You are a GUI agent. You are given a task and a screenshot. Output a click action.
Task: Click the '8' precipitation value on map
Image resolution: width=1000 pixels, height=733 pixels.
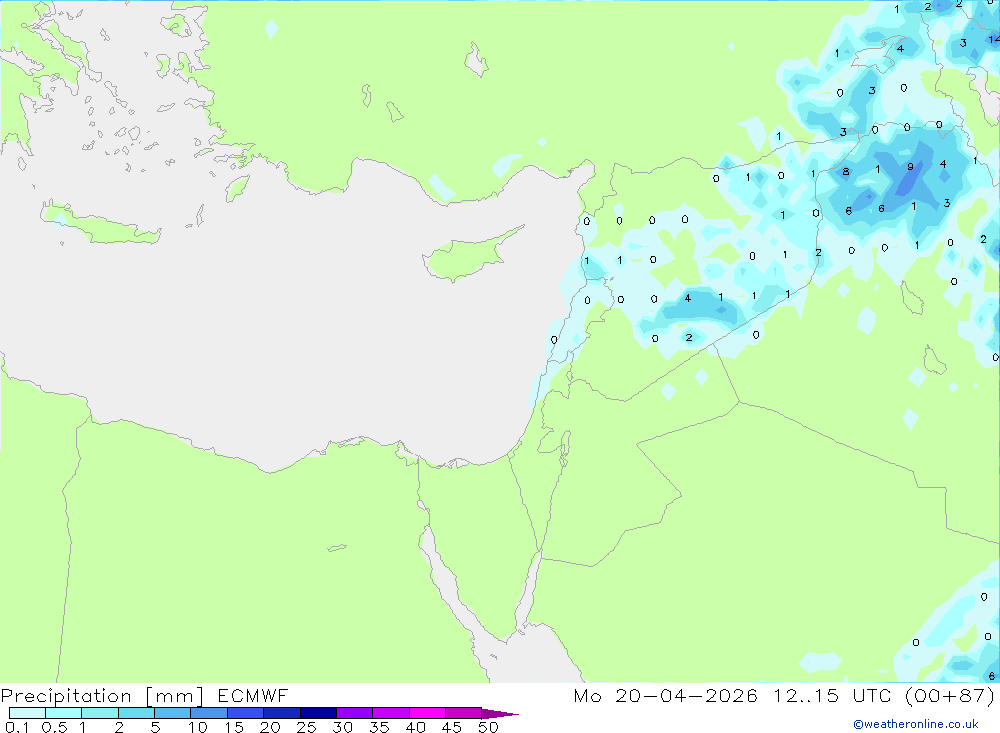pos(846,172)
